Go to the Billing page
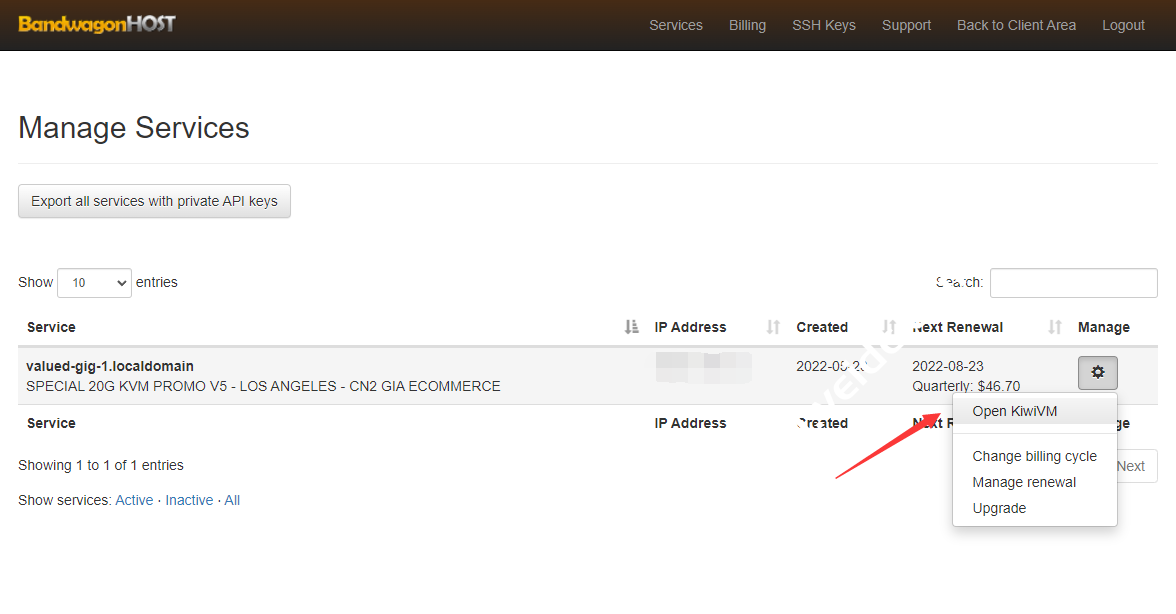 747,25
